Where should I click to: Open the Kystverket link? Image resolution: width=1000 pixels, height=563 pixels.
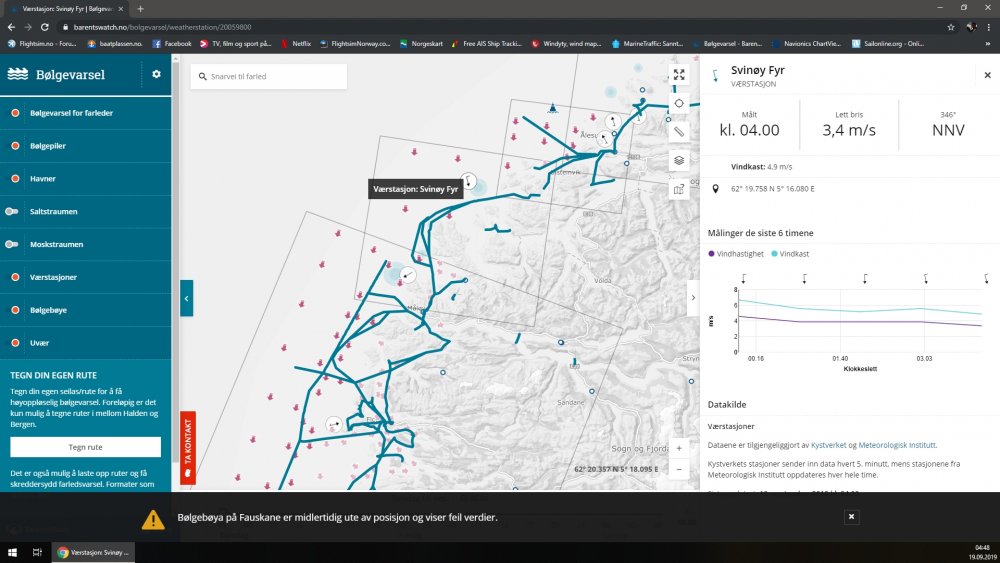pyautogui.click(x=828, y=445)
